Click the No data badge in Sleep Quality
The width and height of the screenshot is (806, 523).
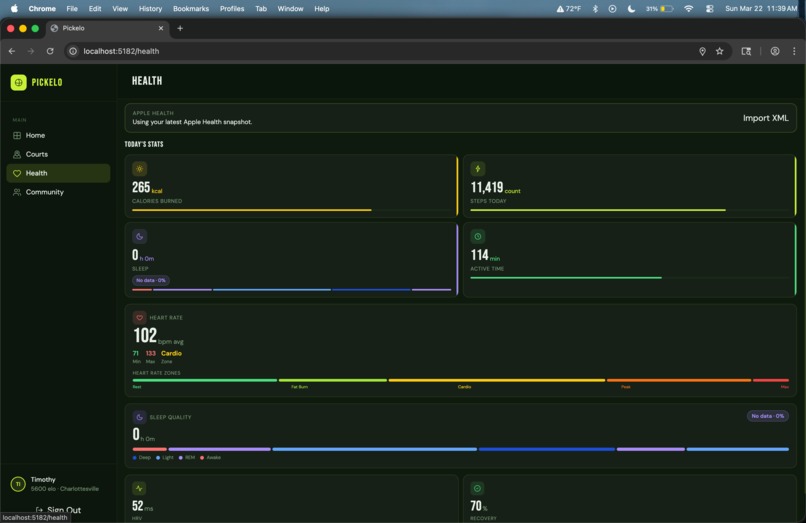tap(767, 416)
